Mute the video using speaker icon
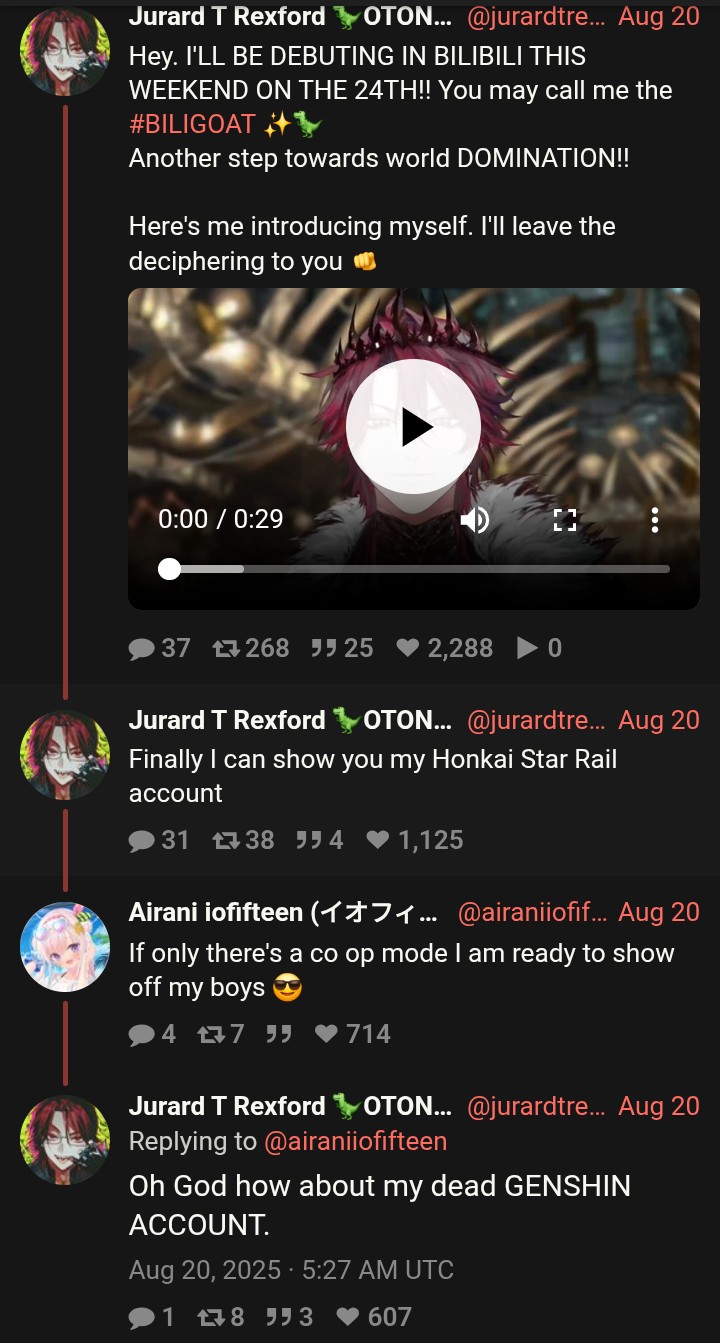This screenshot has width=720, height=1343. point(475,519)
